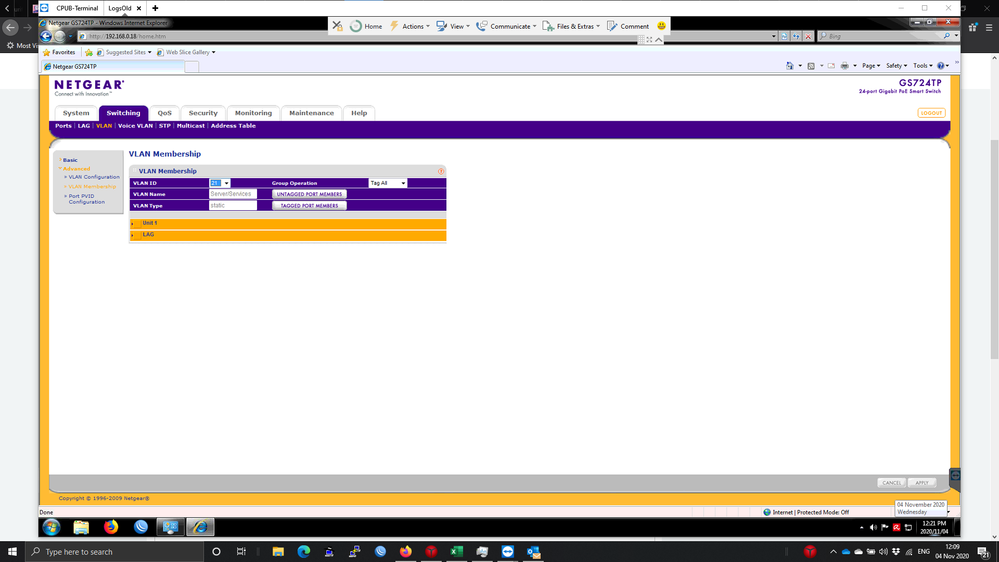Open the STP submenu link
The width and height of the screenshot is (999, 562).
coord(164,126)
